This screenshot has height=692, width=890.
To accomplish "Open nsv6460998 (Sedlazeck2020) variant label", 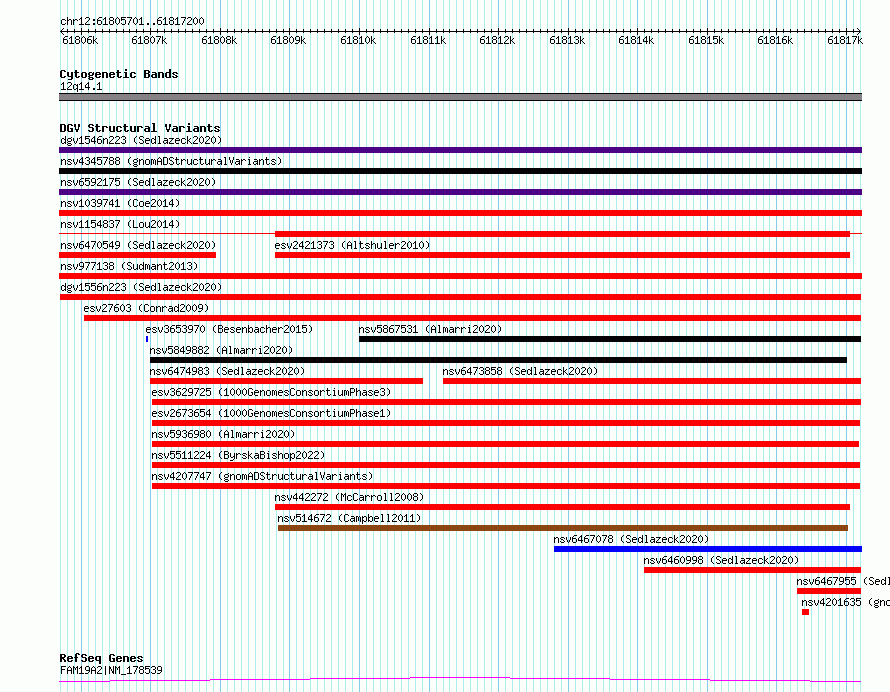I will (x=721, y=560).
